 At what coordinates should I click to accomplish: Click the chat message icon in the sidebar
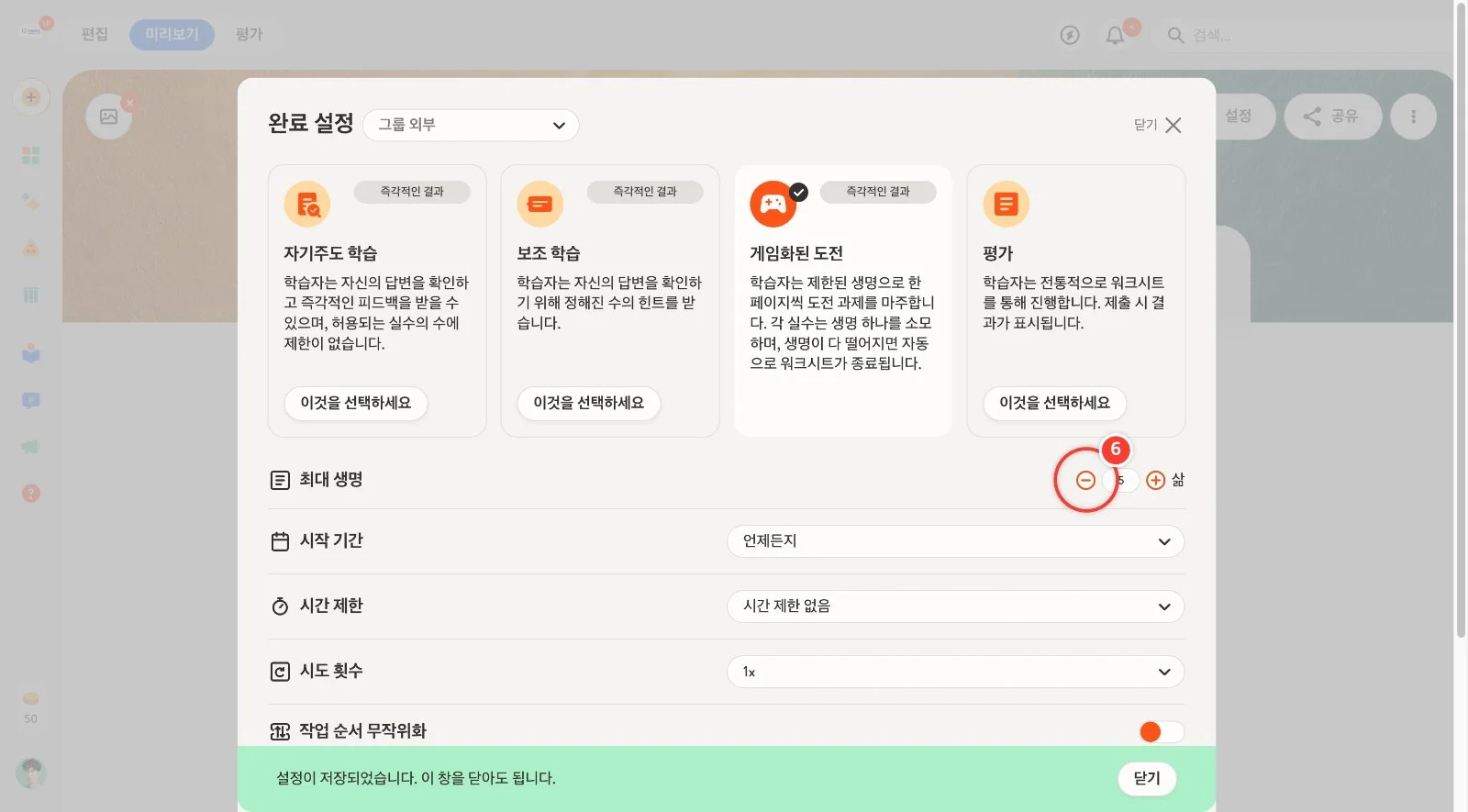[x=31, y=400]
